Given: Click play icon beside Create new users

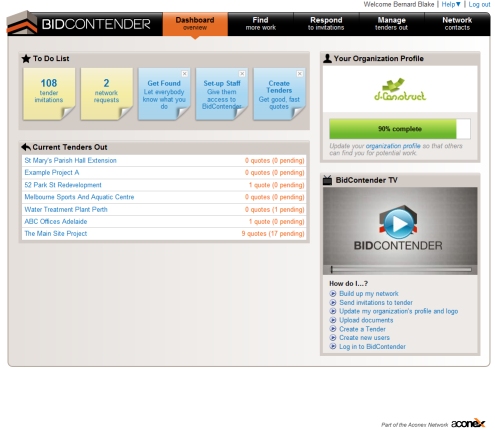Looking at the screenshot, I should click(333, 338).
